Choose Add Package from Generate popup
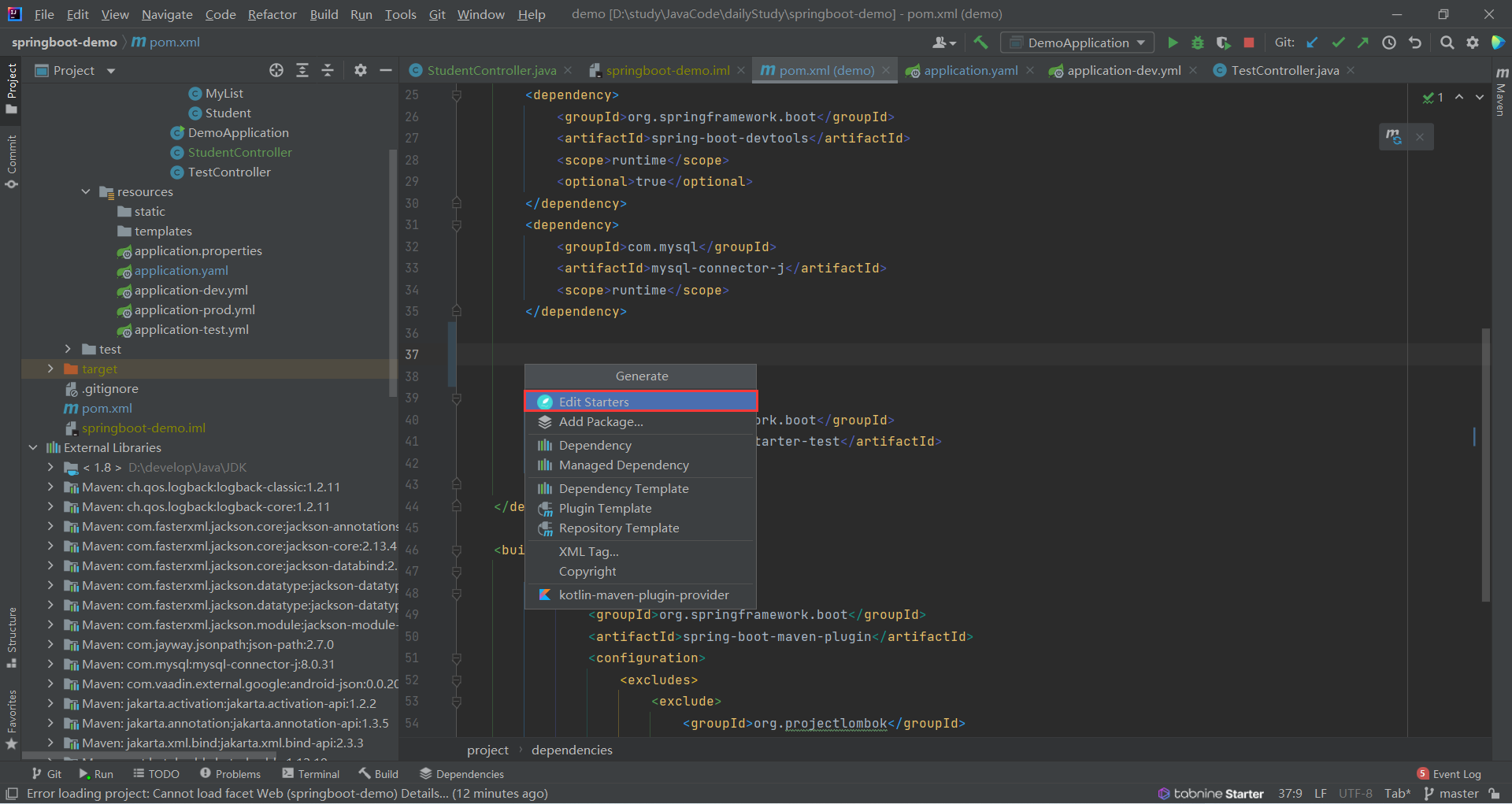 [641, 421]
